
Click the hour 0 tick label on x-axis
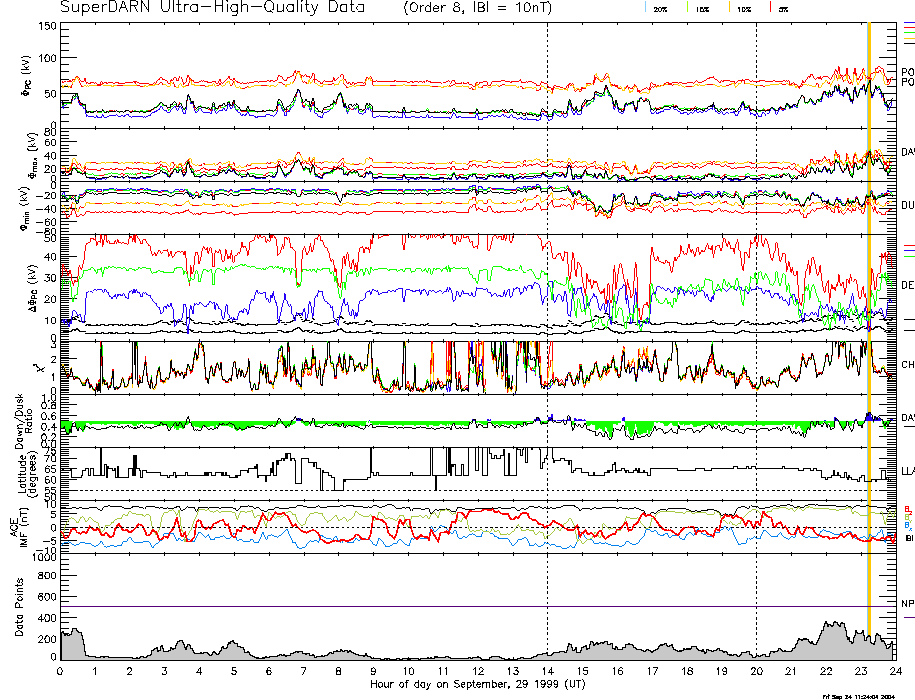click(61, 671)
